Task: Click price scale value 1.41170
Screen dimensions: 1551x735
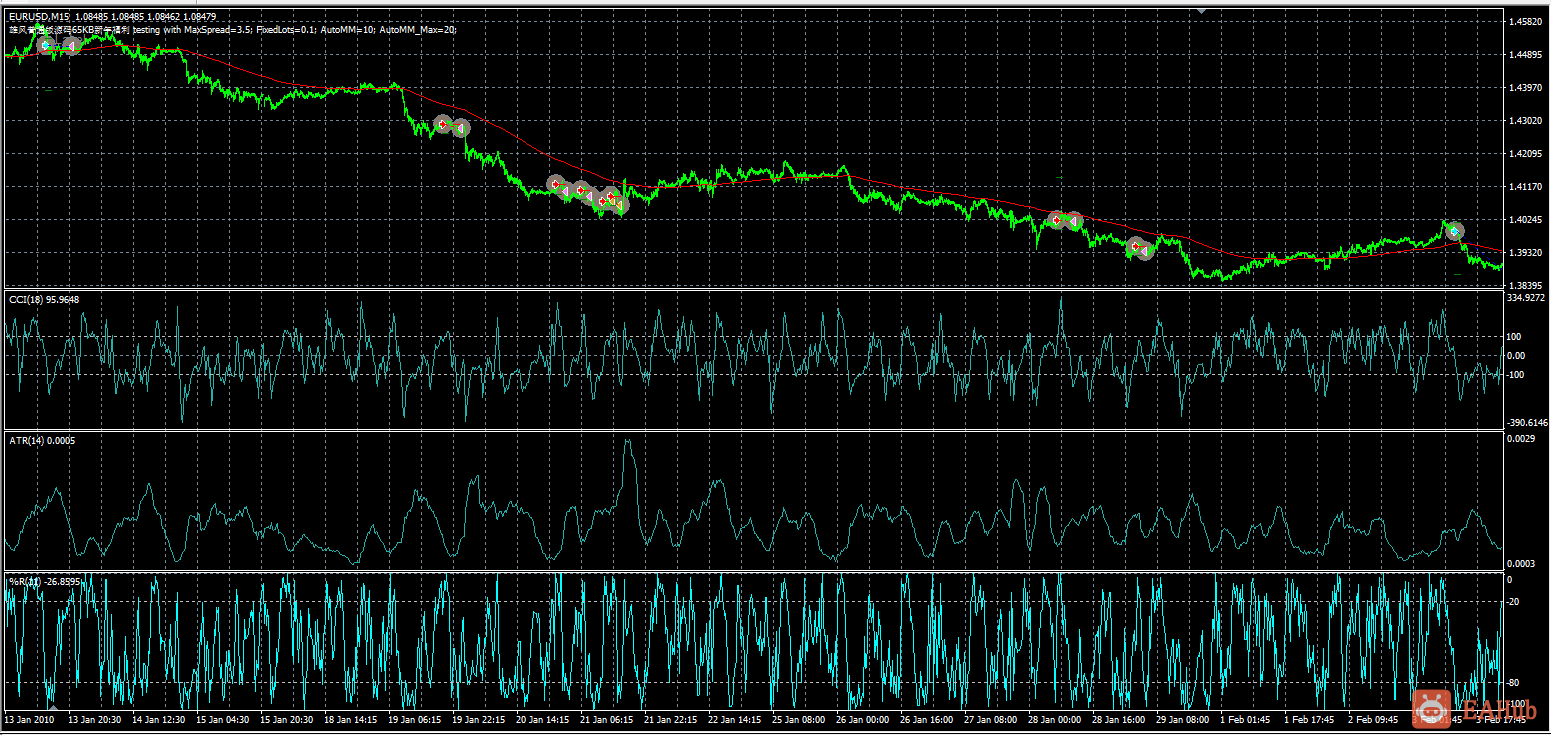Action: tap(1527, 186)
